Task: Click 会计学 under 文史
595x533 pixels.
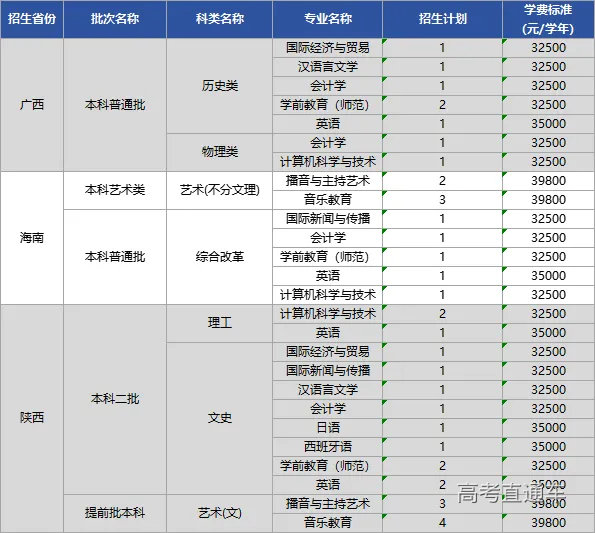Action: 327,409
